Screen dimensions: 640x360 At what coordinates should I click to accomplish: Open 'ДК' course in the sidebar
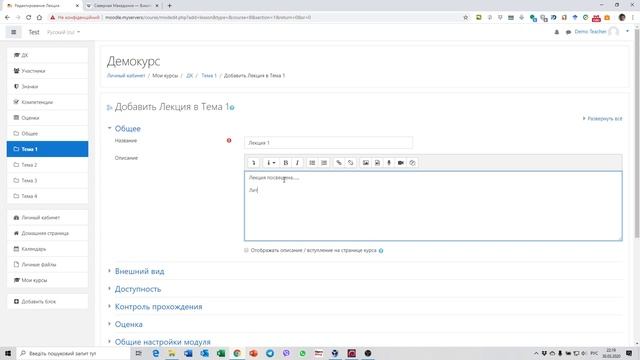(x=47, y=55)
